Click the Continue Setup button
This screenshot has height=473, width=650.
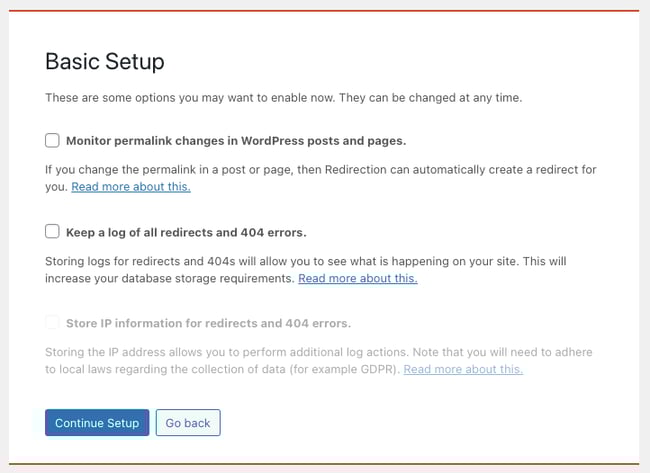(x=97, y=423)
